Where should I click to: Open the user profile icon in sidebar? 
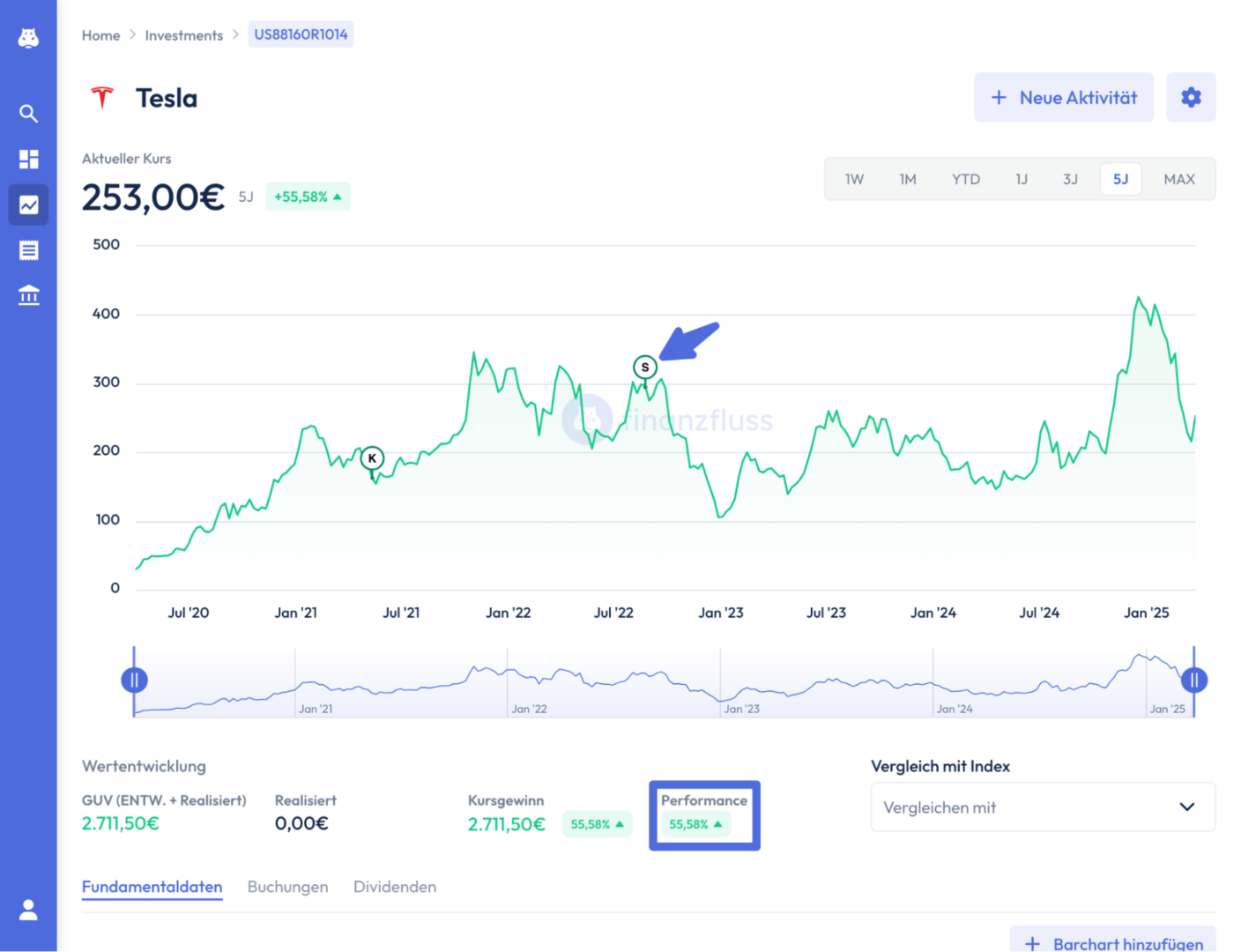[x=28, y=910]
